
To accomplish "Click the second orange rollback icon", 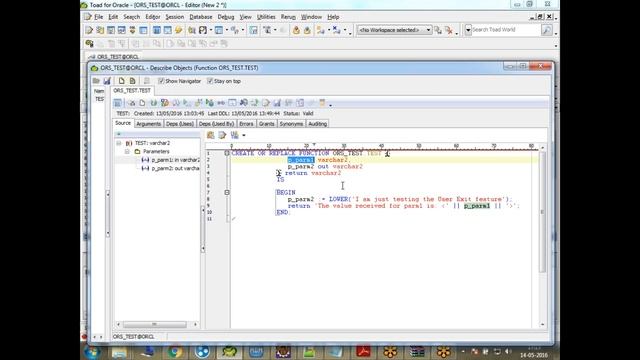I will pyautogui.click(x=307, y=30).
